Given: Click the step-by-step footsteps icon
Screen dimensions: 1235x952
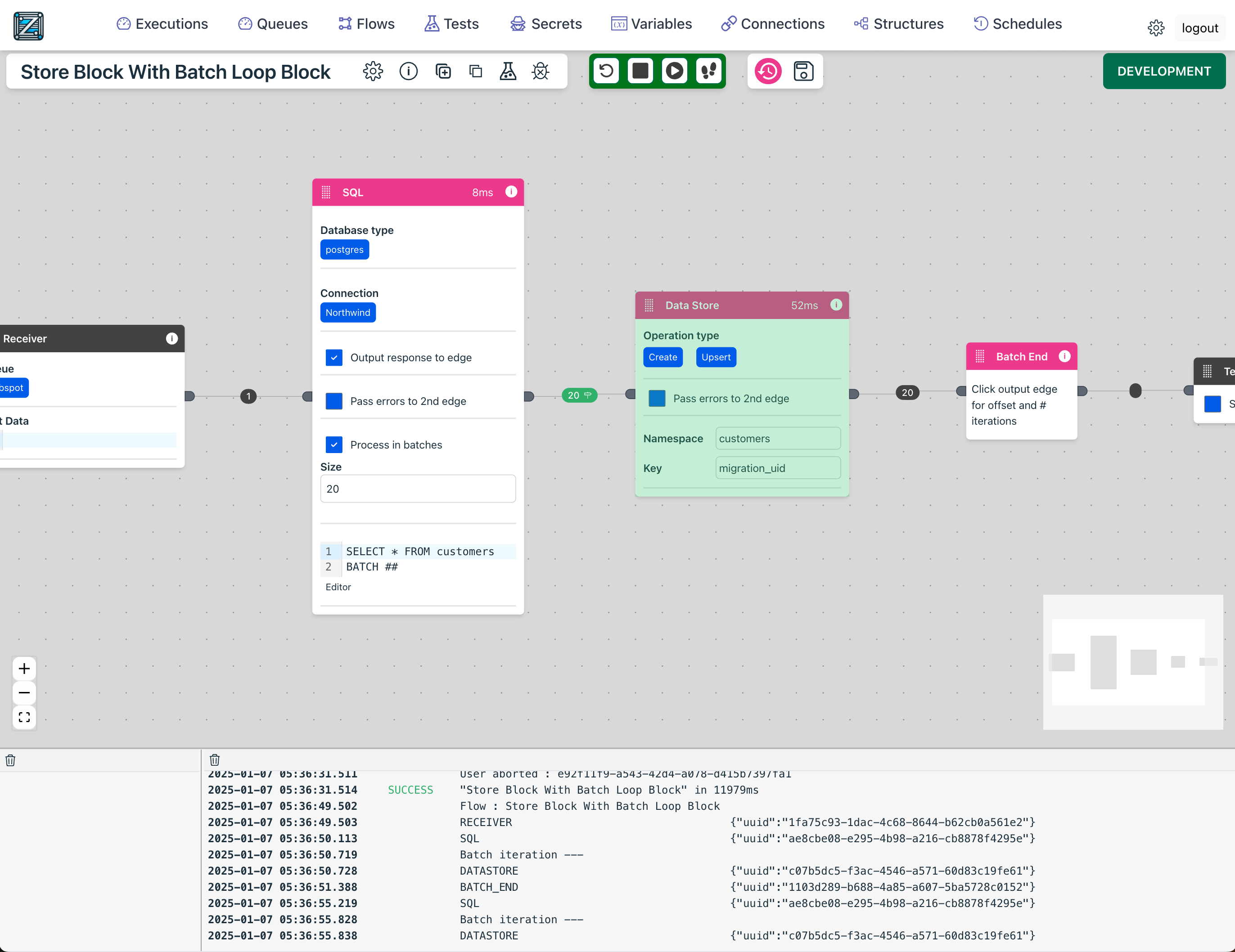Looking at the screenshot, I should point(708,71).
